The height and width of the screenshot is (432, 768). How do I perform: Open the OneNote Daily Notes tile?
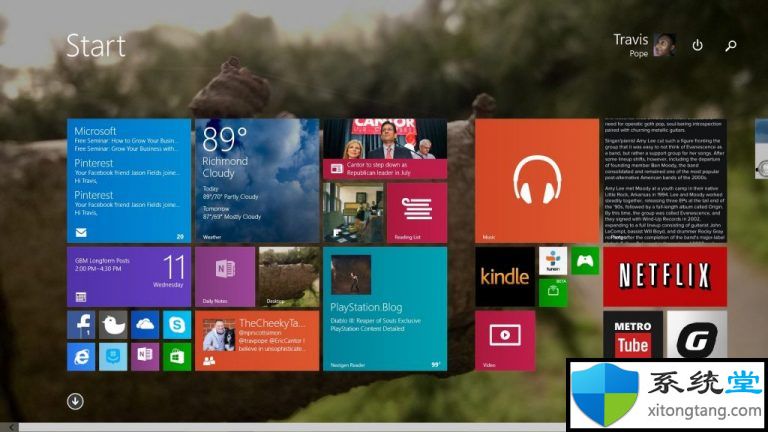tap(225, 277)
